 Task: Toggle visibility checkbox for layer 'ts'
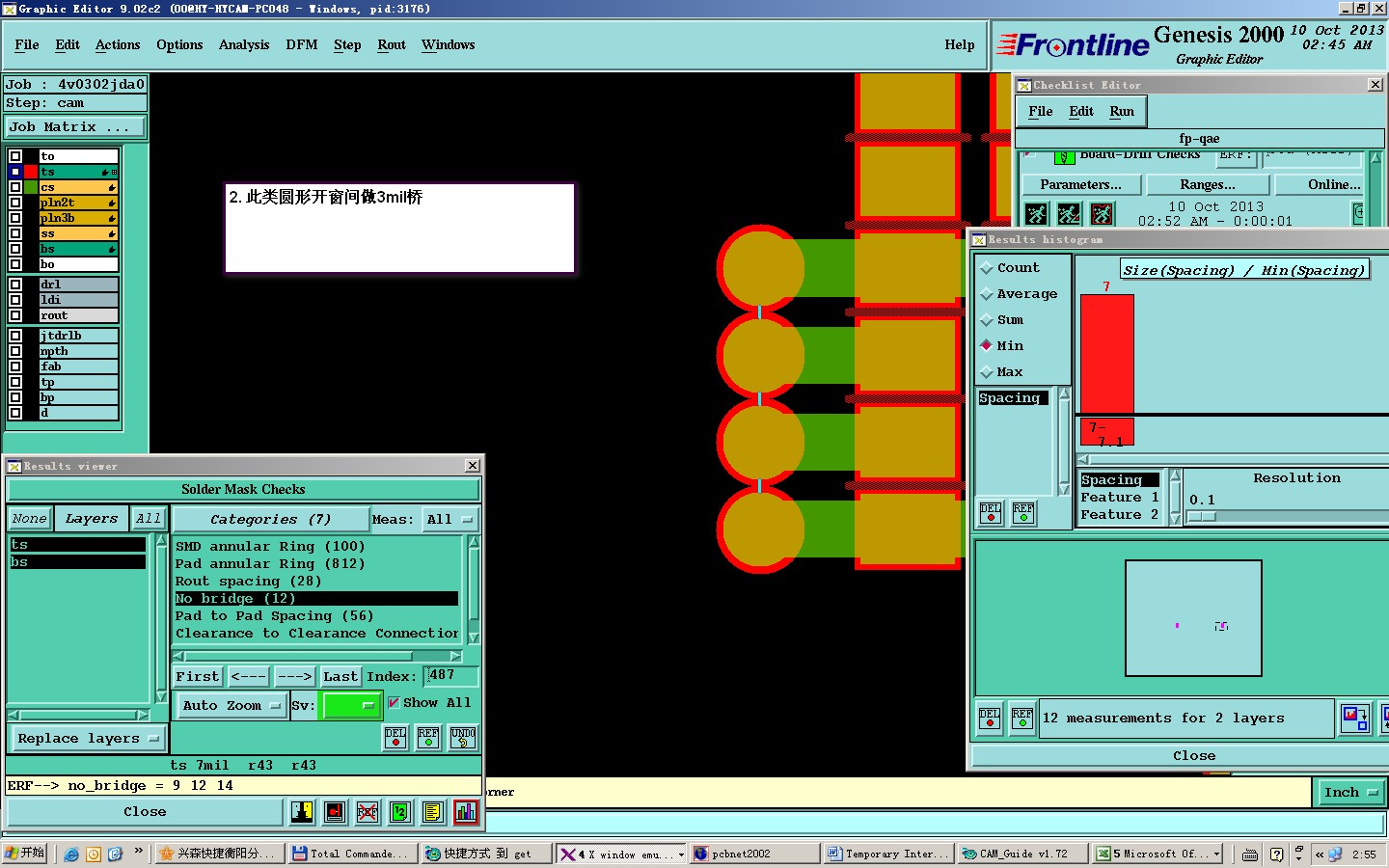15,172
